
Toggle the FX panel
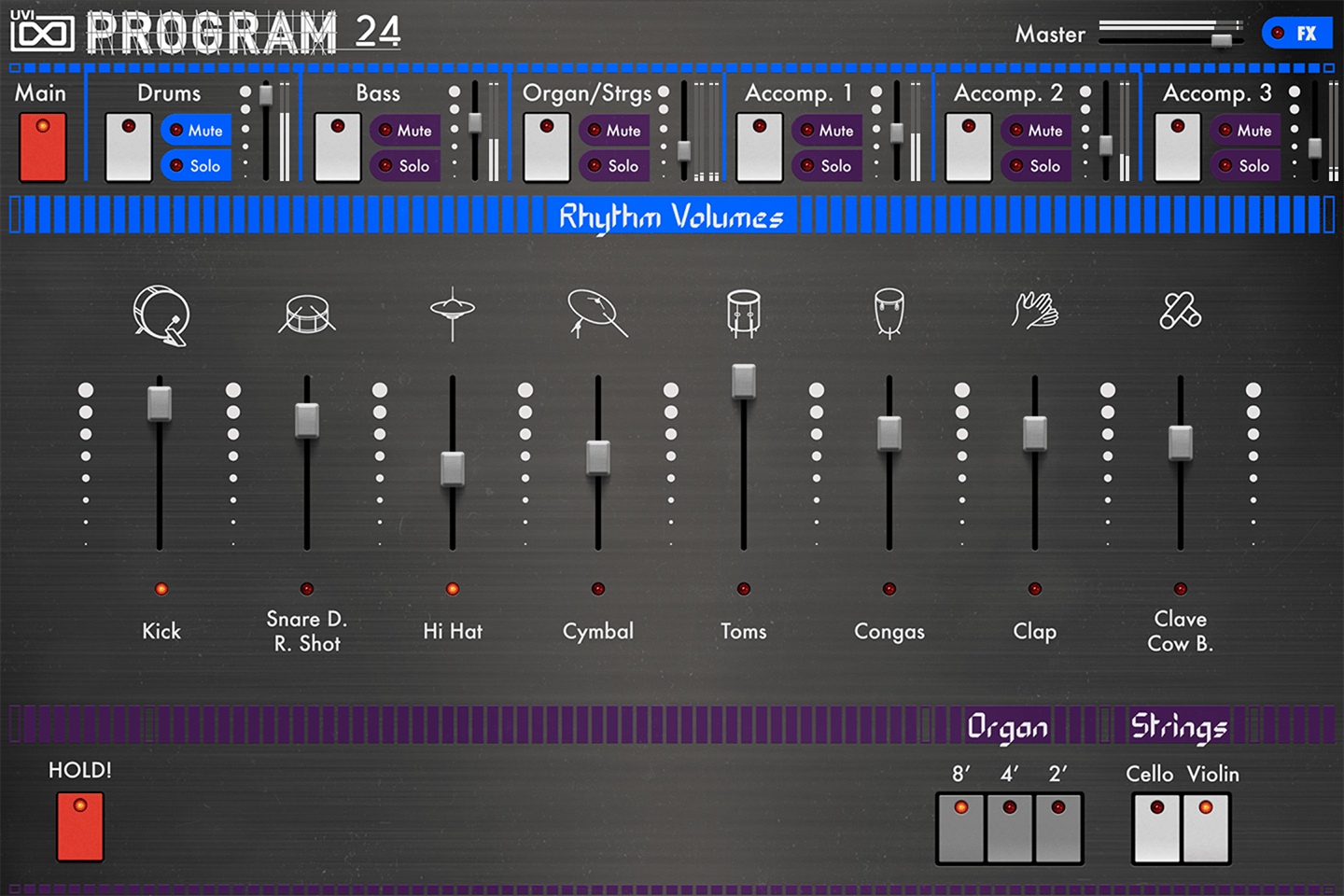pos(1298,33)
